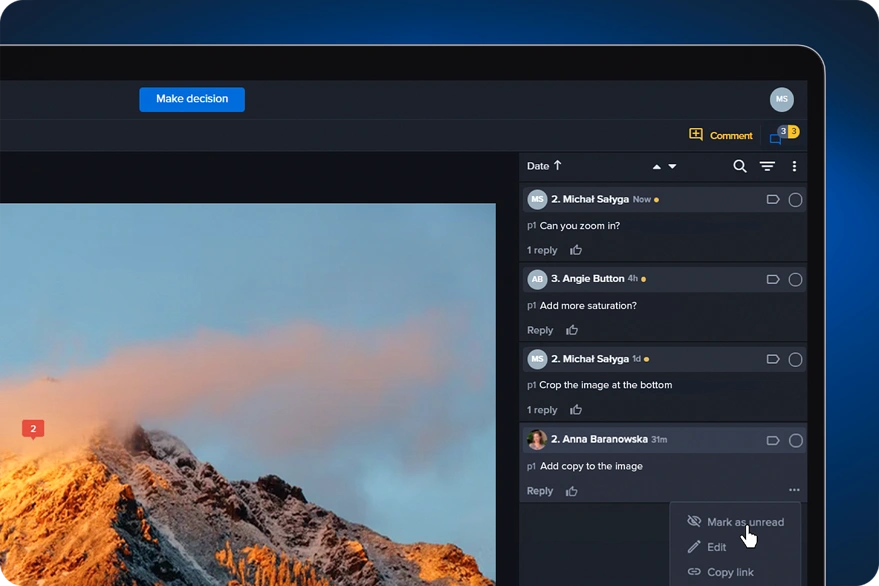The width and height of the screenshot is (879, 586).
Task: Reply to 'Add copy to the image' comment
Action: pos(540,491)
